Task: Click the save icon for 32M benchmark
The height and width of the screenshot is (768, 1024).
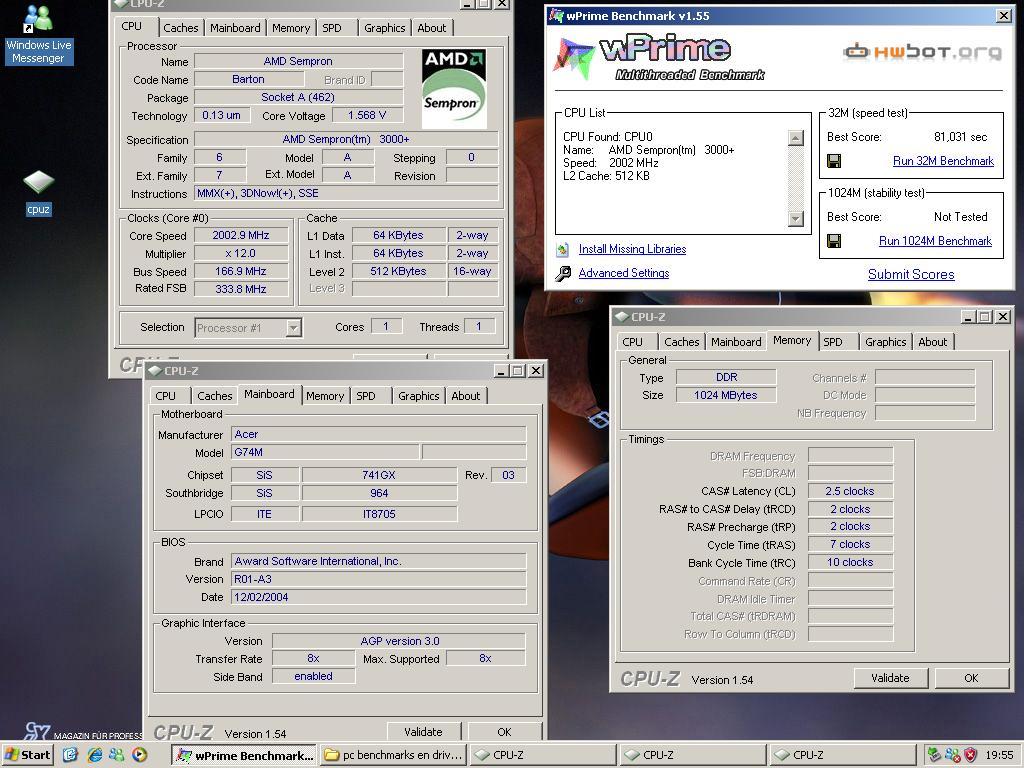Action: coord(834,161)
